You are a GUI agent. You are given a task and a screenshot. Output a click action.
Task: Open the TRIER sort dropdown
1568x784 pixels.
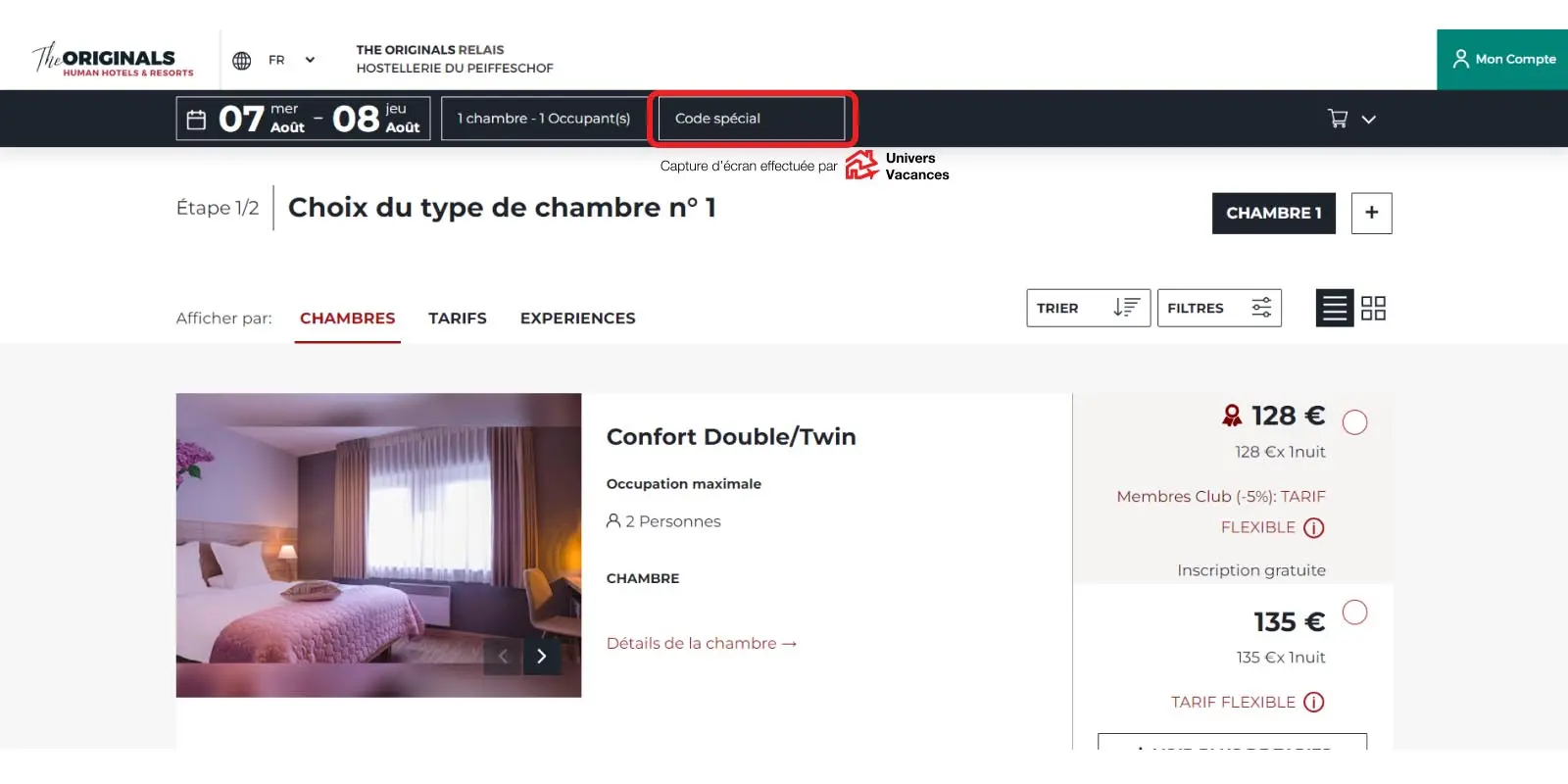click(1088, 308)
